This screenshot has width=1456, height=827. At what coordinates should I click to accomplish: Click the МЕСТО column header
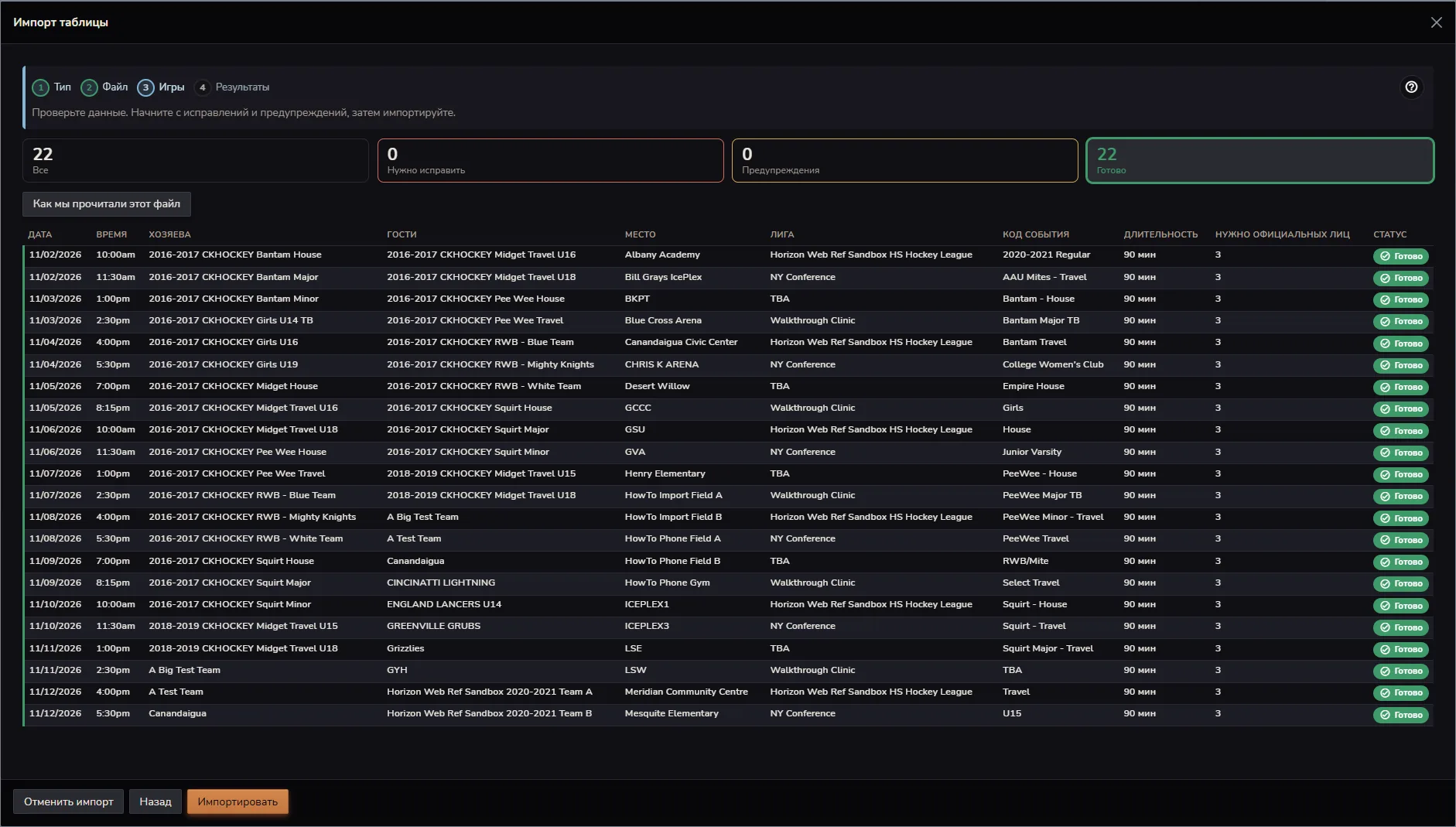point(640,234)
